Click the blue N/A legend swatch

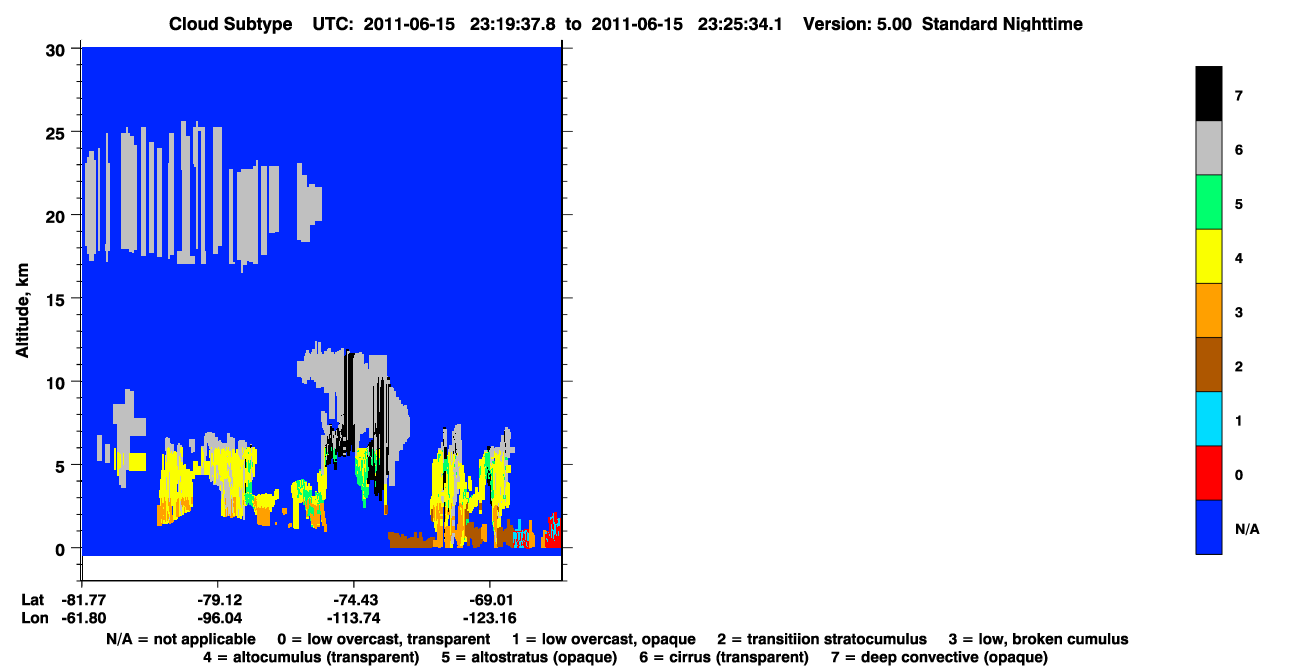coord(1208,526)
